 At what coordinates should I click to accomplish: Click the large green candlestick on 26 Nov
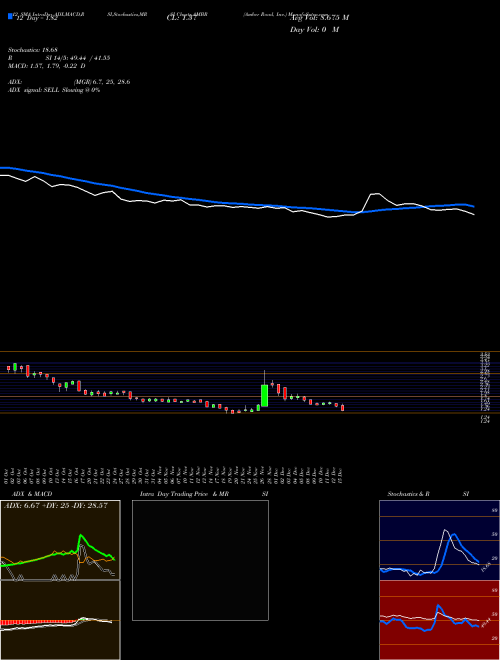264,395
